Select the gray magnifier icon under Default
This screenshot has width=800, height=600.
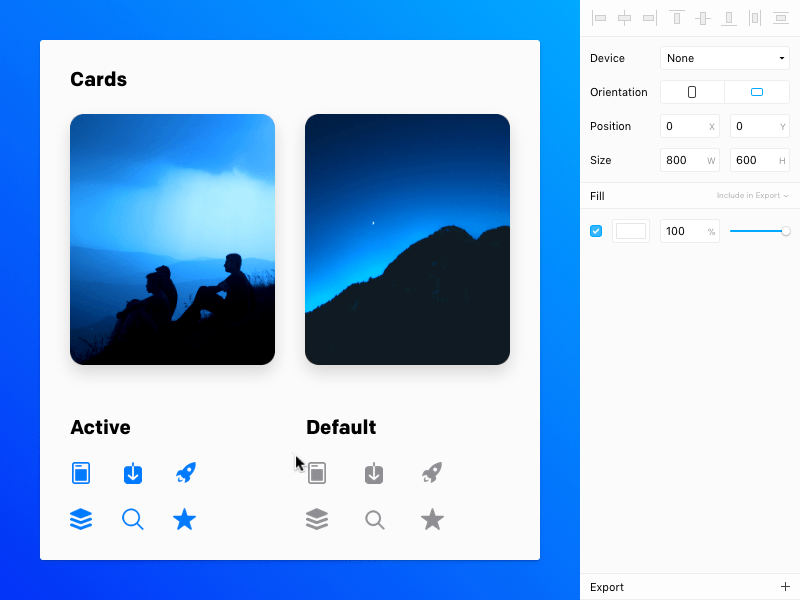click(375, 519)
